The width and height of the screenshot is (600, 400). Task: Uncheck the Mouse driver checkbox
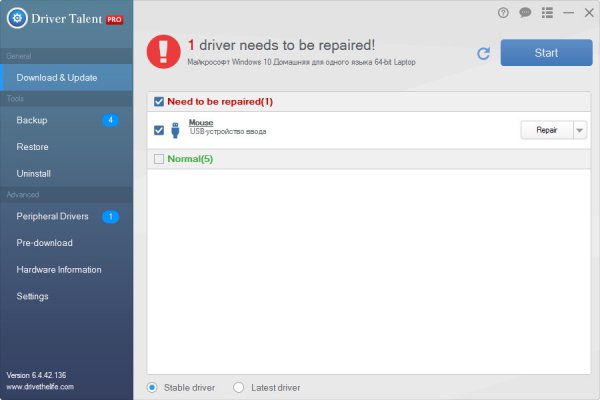pyautogui.click(x=159, y=130)
